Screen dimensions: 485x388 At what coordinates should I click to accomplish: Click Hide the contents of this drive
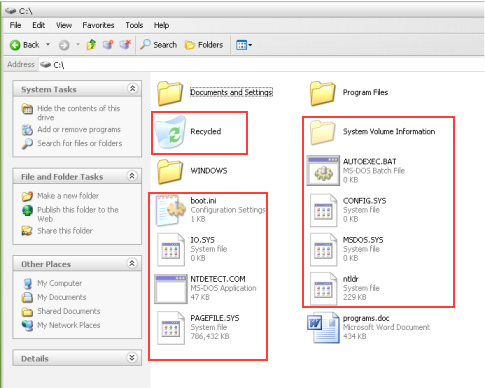coord(79,113)
